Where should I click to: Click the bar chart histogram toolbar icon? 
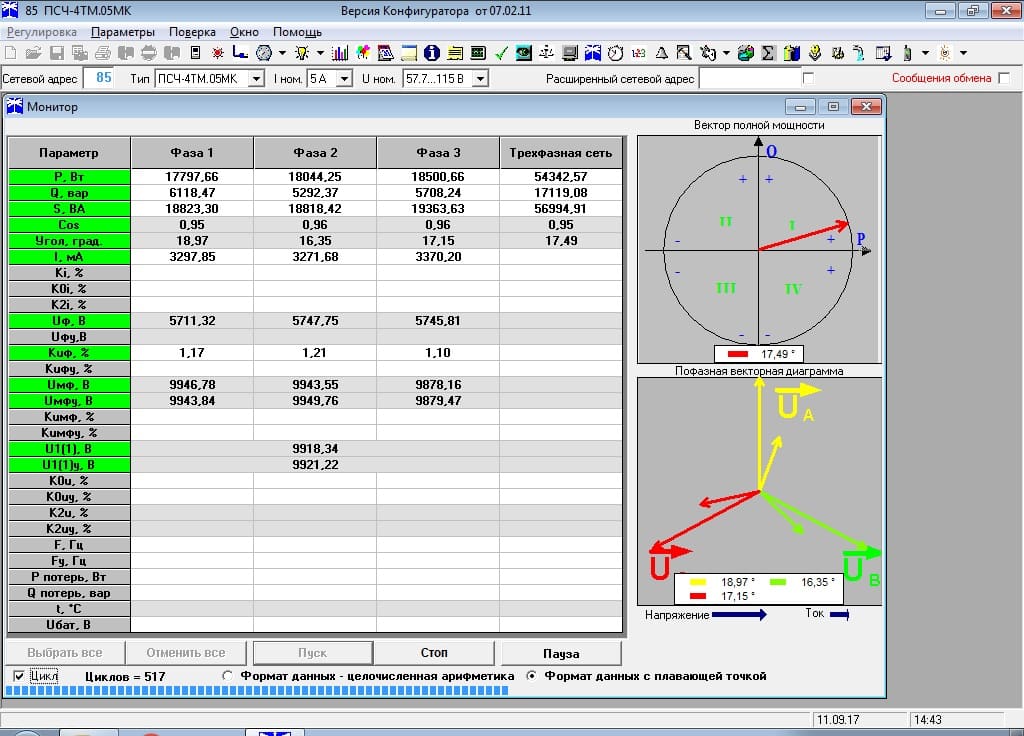click(x=340, y=52)
